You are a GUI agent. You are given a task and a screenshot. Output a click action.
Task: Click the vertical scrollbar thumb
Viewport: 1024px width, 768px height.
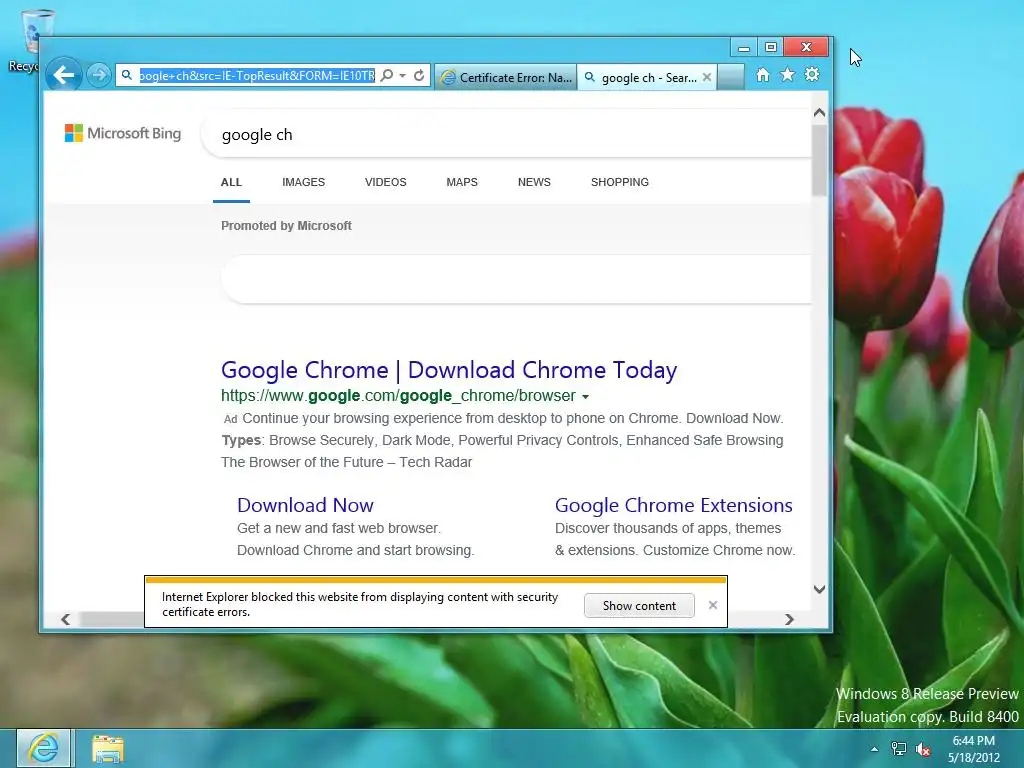[820, 160]
